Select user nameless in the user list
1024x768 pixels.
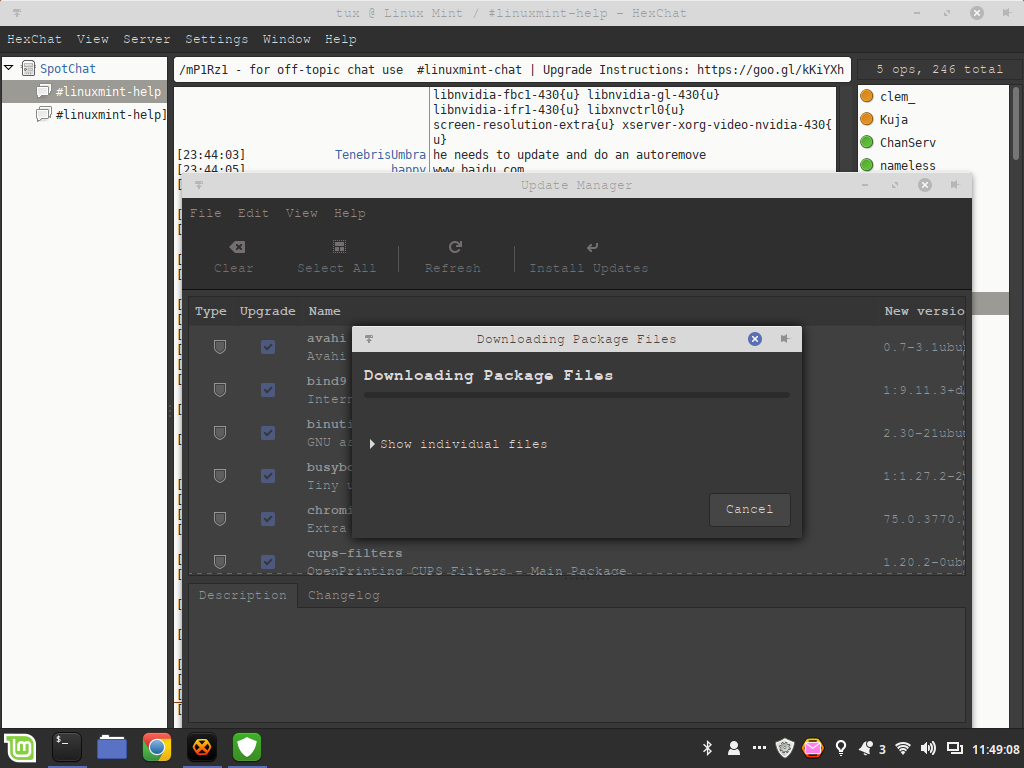click(907, 166)
